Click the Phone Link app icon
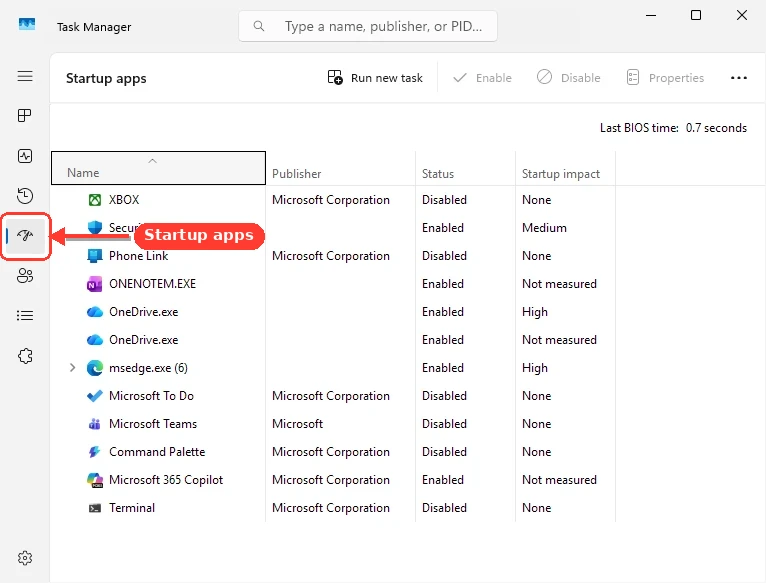Viewport: 766px width, 583px height. [95, 256]
